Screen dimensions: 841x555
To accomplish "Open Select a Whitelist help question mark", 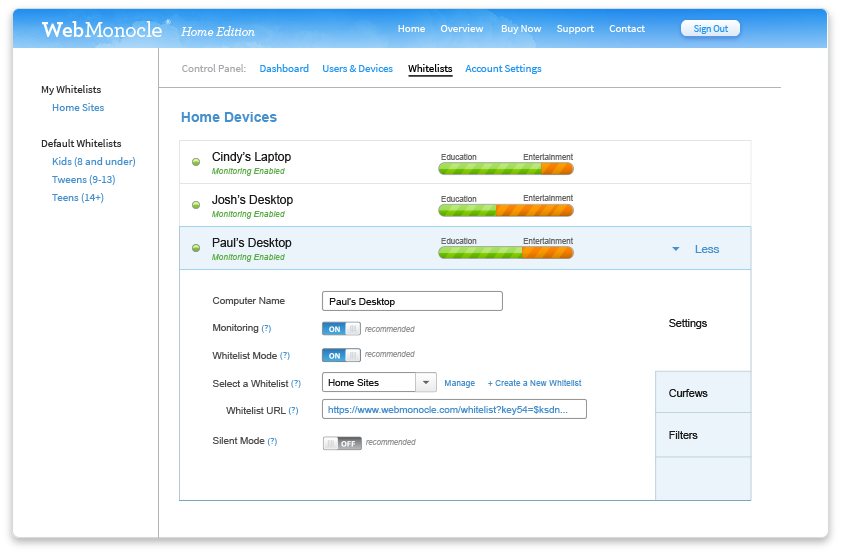I will tap(296, 383).
